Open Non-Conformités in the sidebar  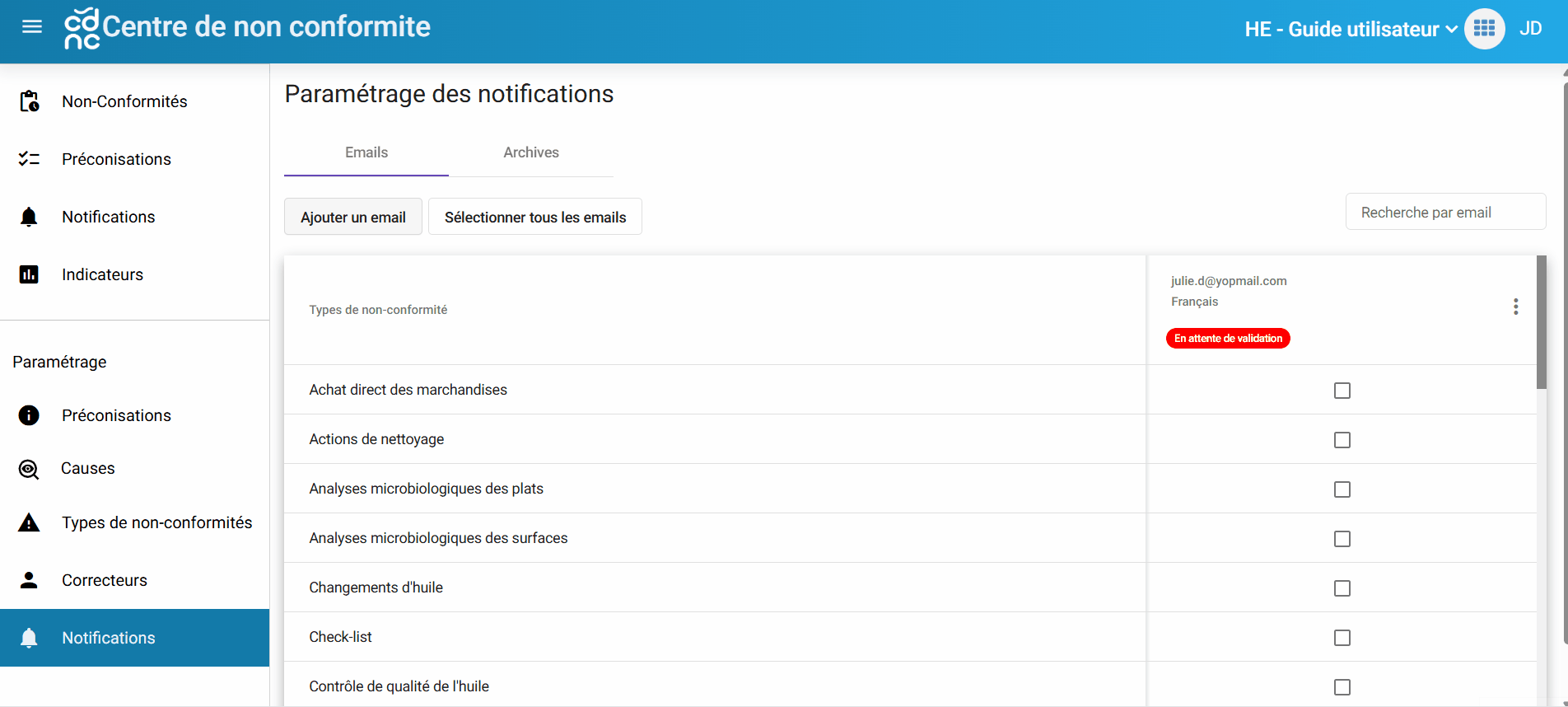point(134,101)
